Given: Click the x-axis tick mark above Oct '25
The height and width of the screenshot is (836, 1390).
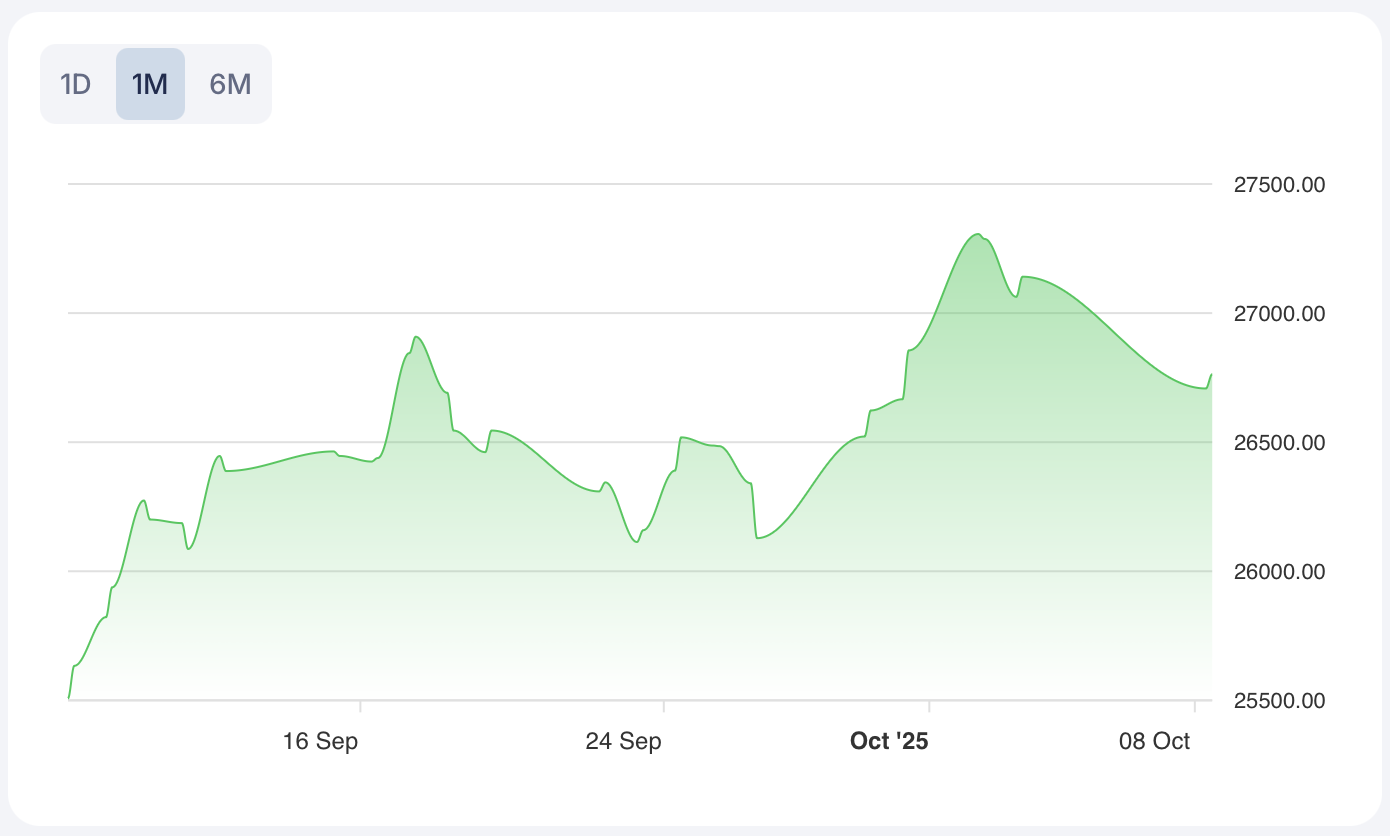Looking at the screenshot, I should coord(929,706).
